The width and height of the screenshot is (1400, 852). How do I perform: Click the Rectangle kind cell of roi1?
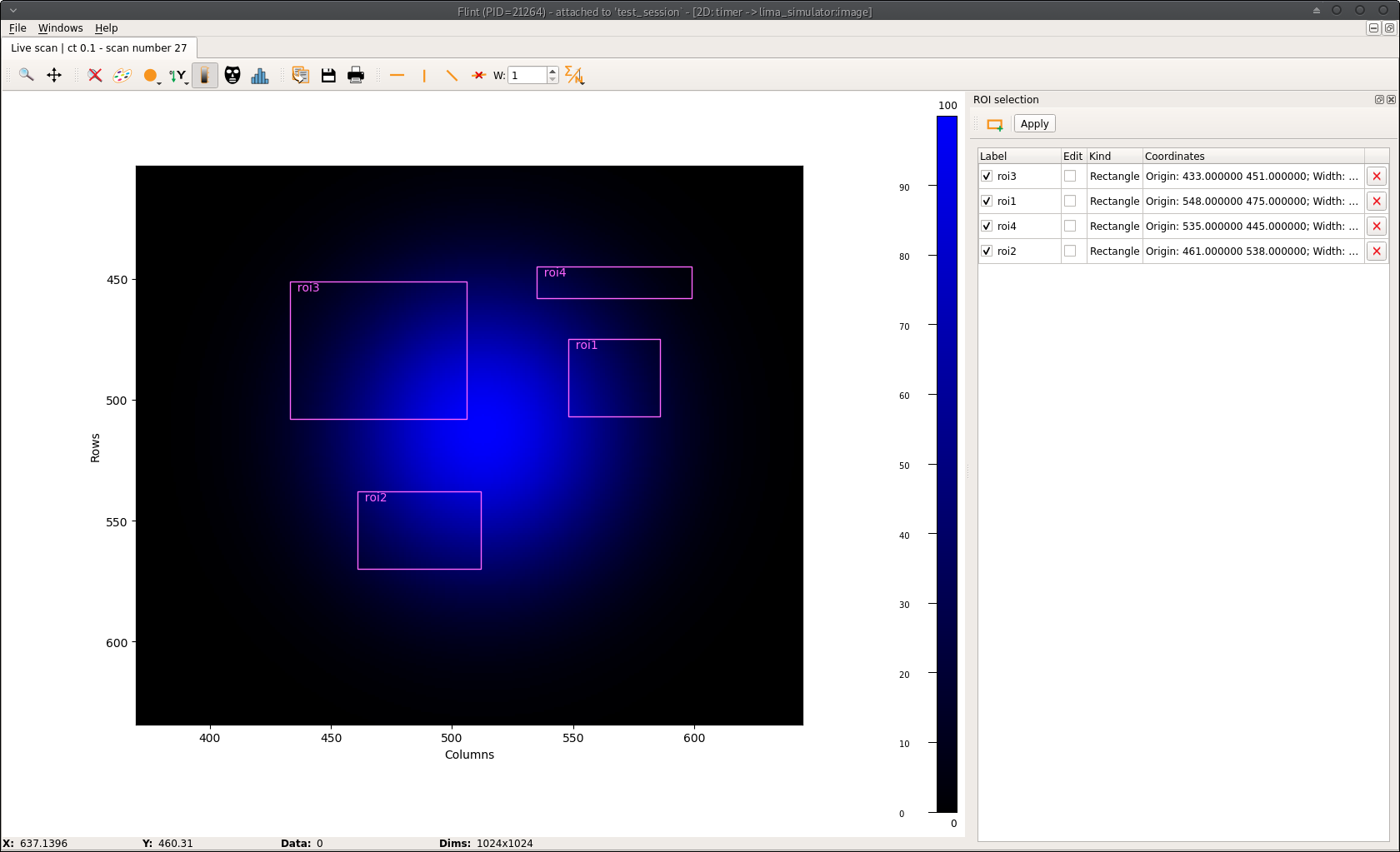click(x=1114, y=201)
